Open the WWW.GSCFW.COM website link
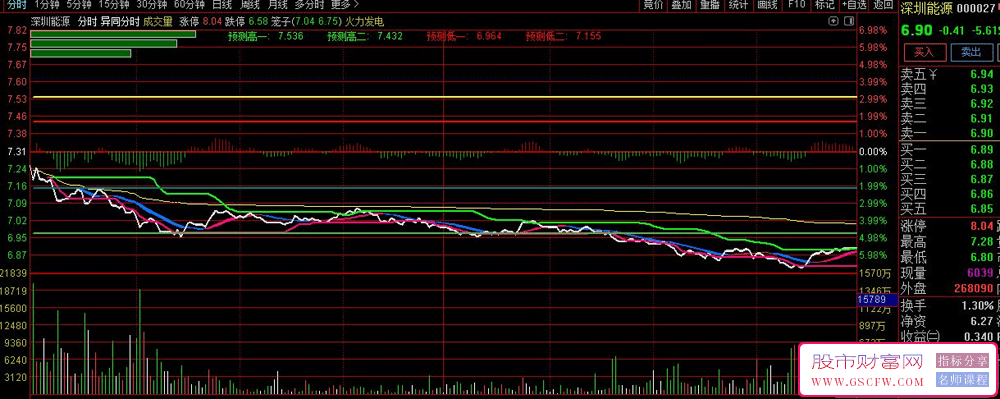 pos(867,382)
